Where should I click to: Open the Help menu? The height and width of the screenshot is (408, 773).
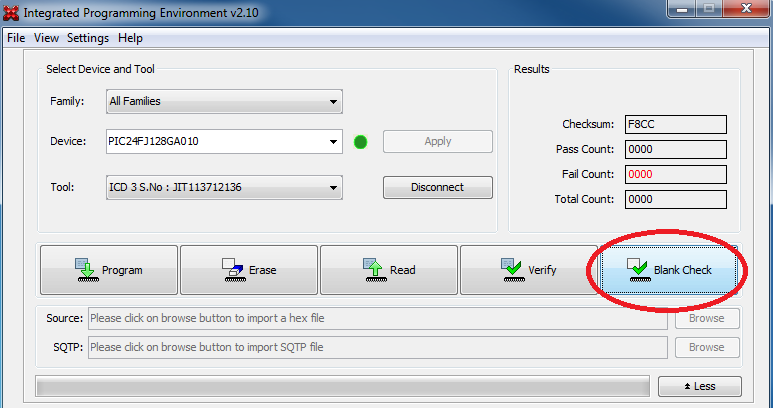[130, 38]
